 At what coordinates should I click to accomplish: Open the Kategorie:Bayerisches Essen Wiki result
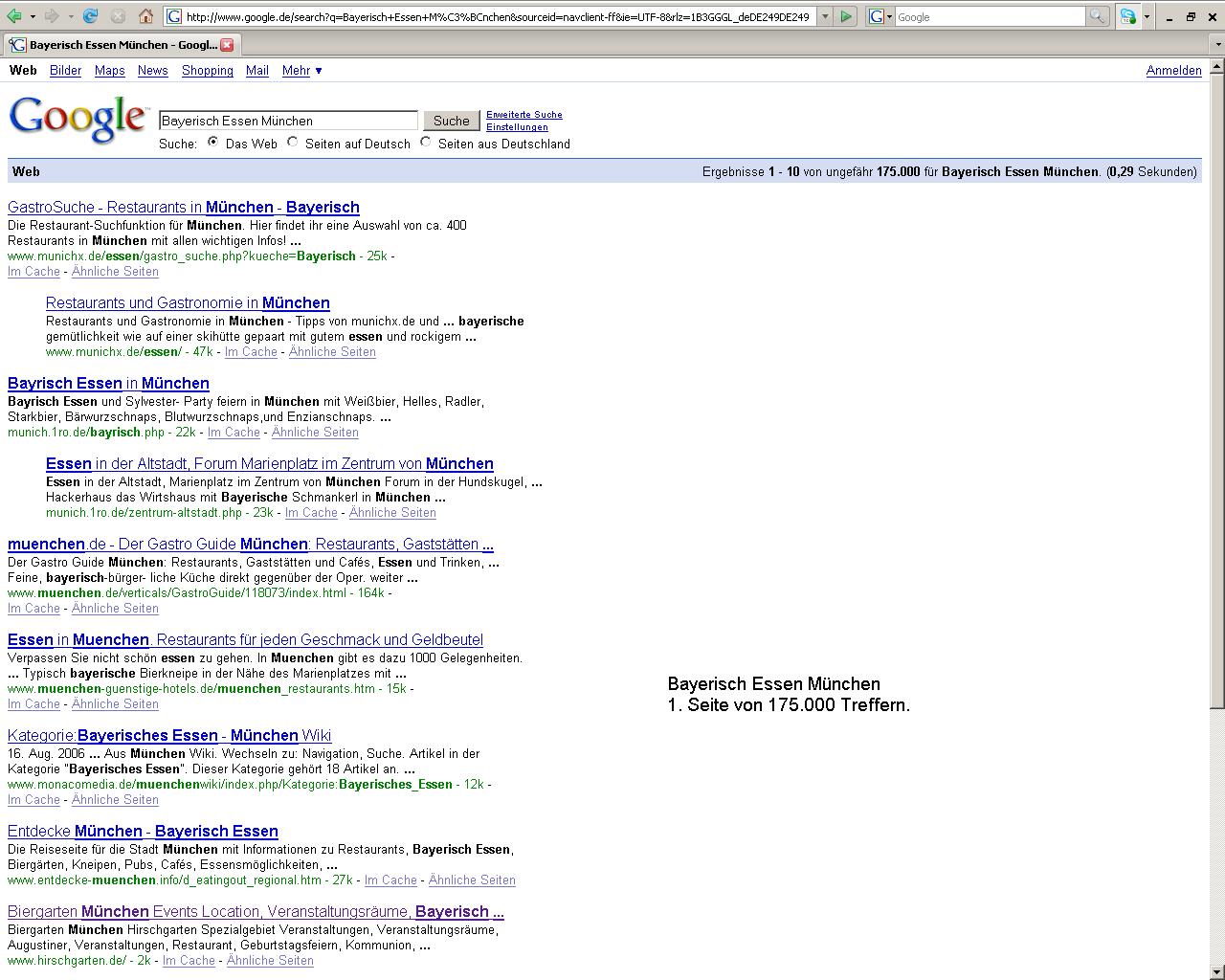(169, 736)
